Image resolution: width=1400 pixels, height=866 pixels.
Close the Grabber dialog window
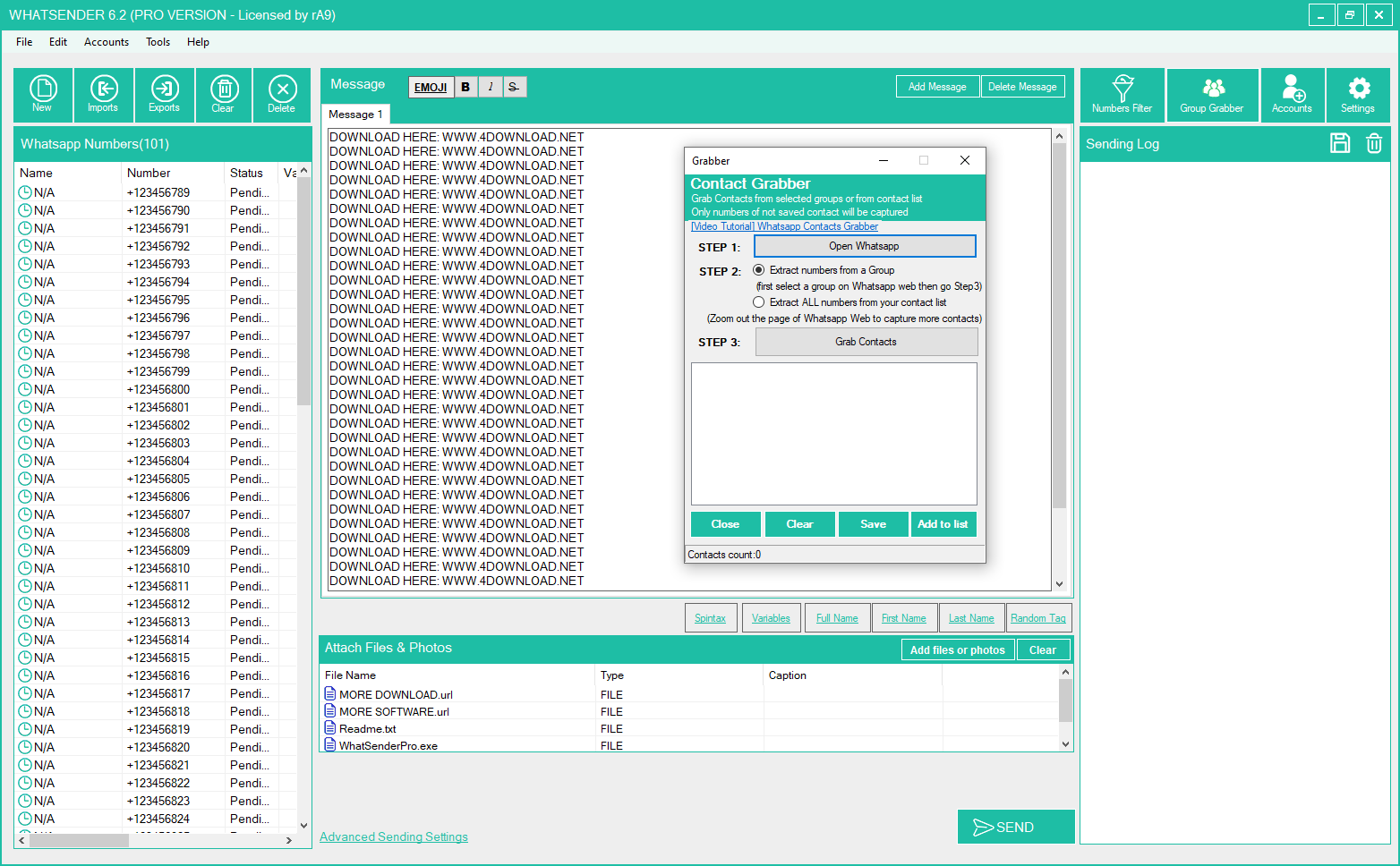pos(965,160)
